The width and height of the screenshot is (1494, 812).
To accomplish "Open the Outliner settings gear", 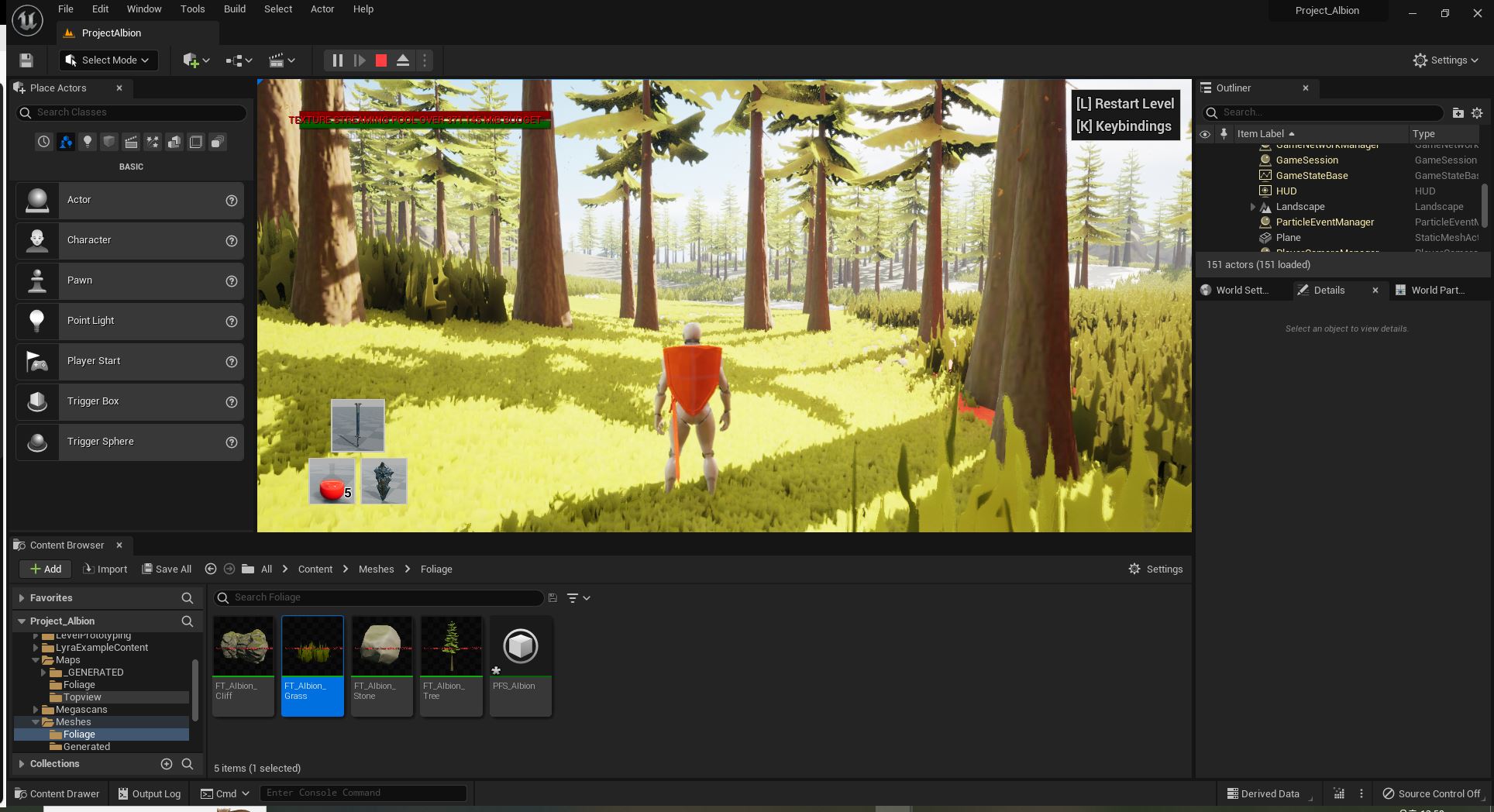I will [x=1477, y=112].
